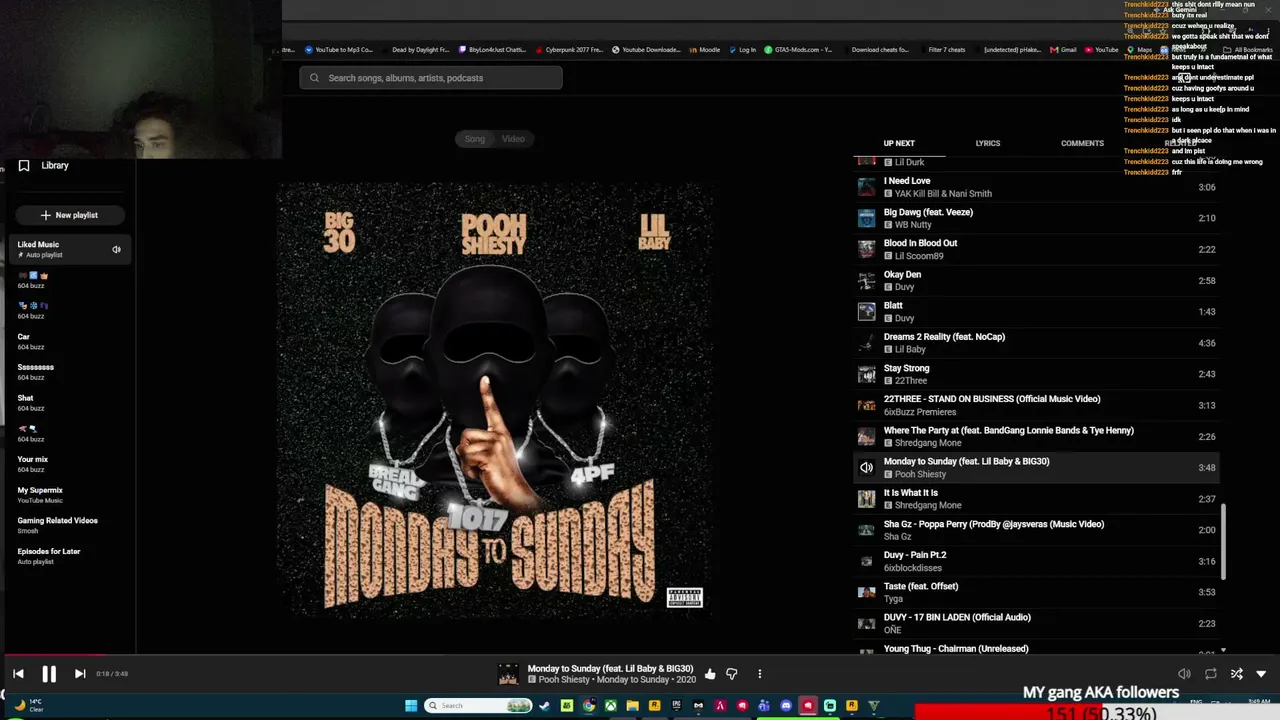Switch to Song mode
This screenshot has width=1280, height=720.
(475, 139)
